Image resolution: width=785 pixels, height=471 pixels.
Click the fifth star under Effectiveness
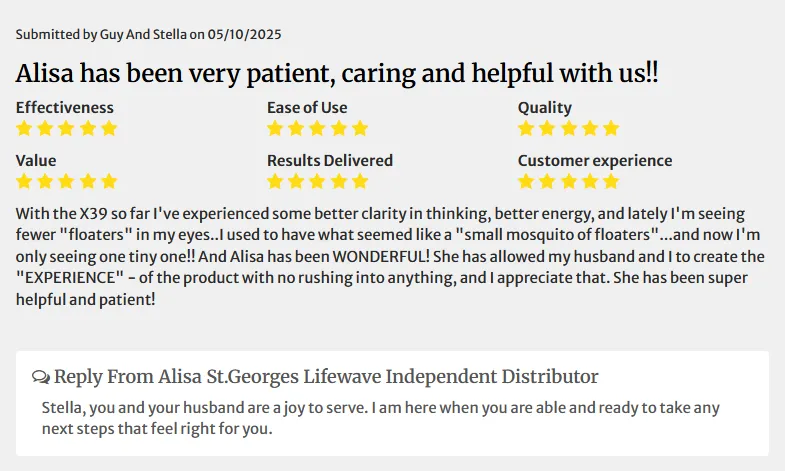pyautogui.click(x=109, y=129)
